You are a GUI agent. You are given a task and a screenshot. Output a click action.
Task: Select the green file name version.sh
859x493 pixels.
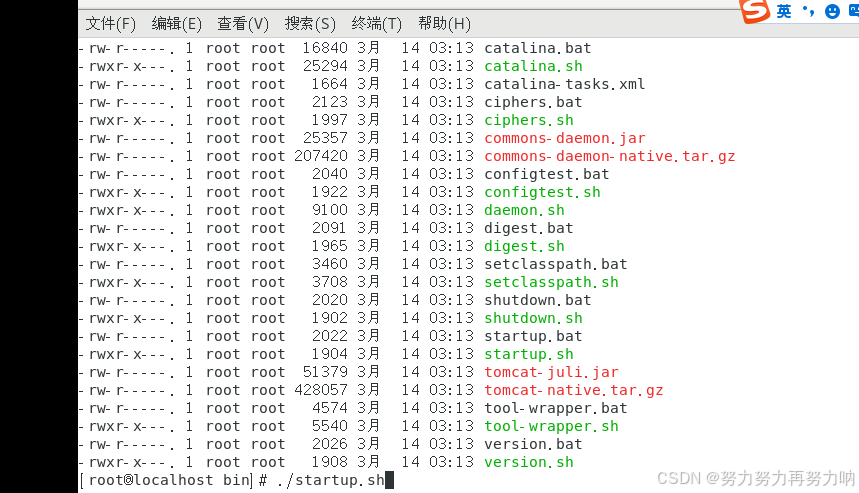tap(529, 462)
